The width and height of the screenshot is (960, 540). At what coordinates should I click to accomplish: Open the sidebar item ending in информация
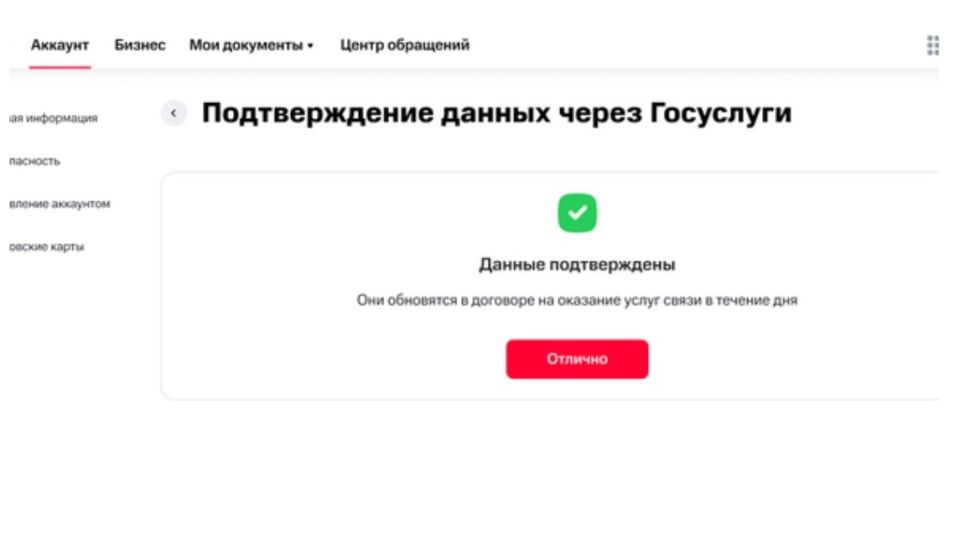click(53, 118)
